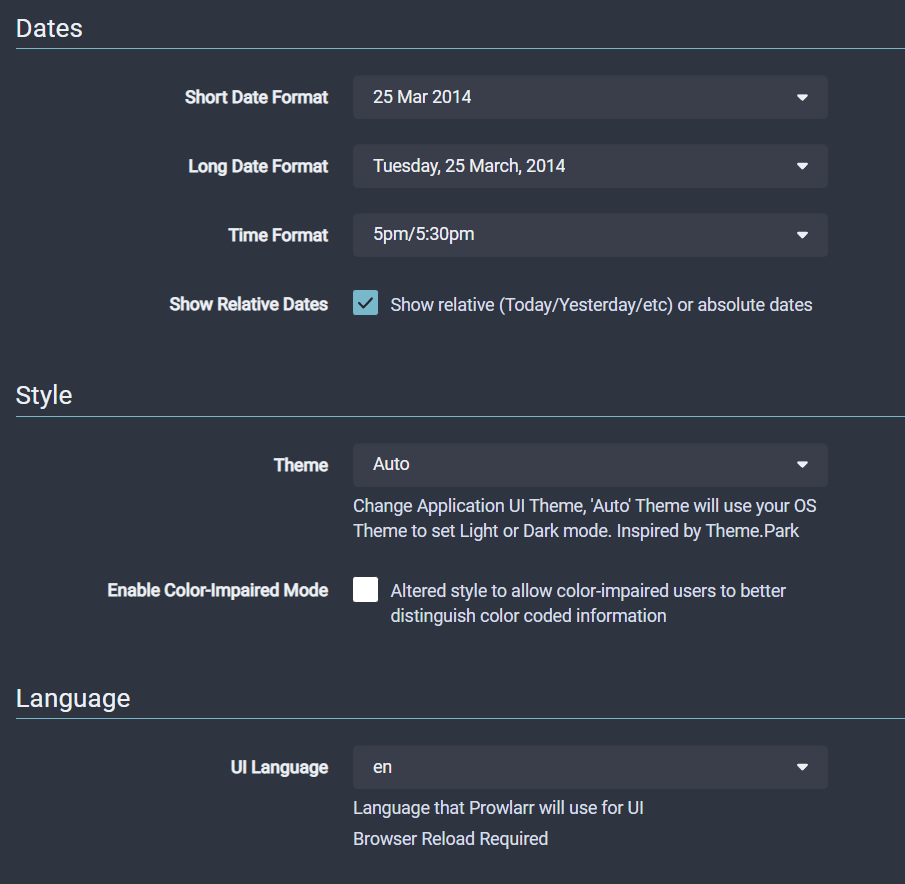Click the caret arrow in Short Date Format field
905x884 pixels.
(802, 98)
